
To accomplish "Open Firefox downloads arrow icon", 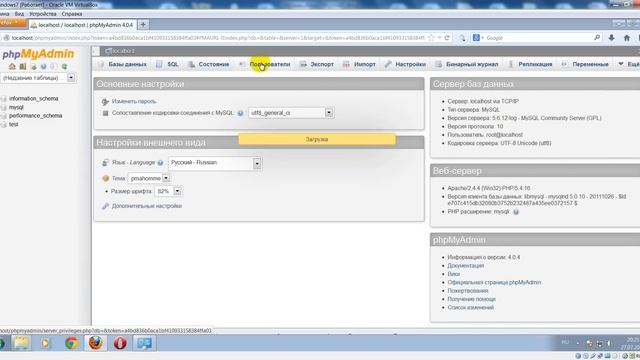I will point(611,38).
